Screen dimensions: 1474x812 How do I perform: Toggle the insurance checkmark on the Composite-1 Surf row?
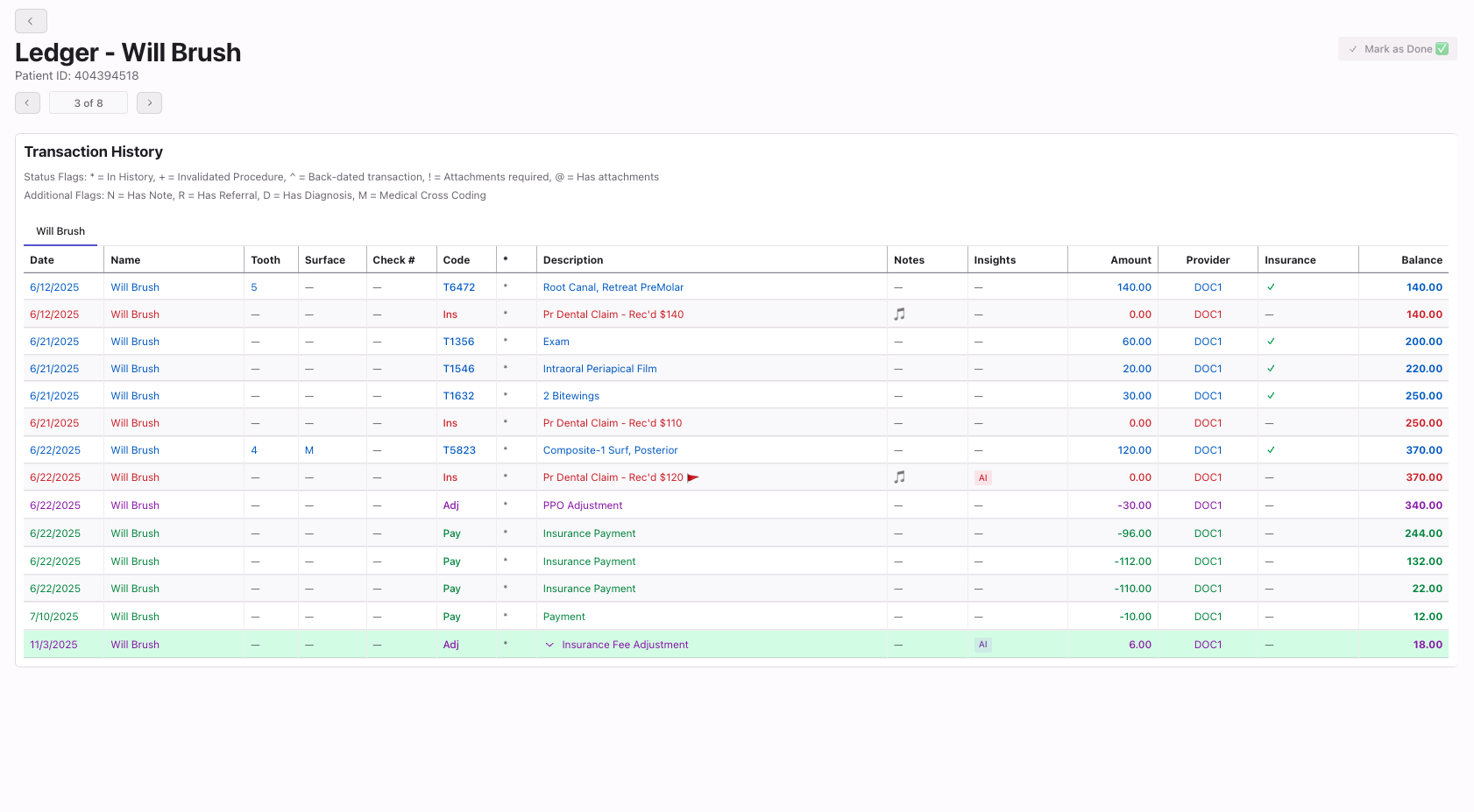click(1271, 449)
